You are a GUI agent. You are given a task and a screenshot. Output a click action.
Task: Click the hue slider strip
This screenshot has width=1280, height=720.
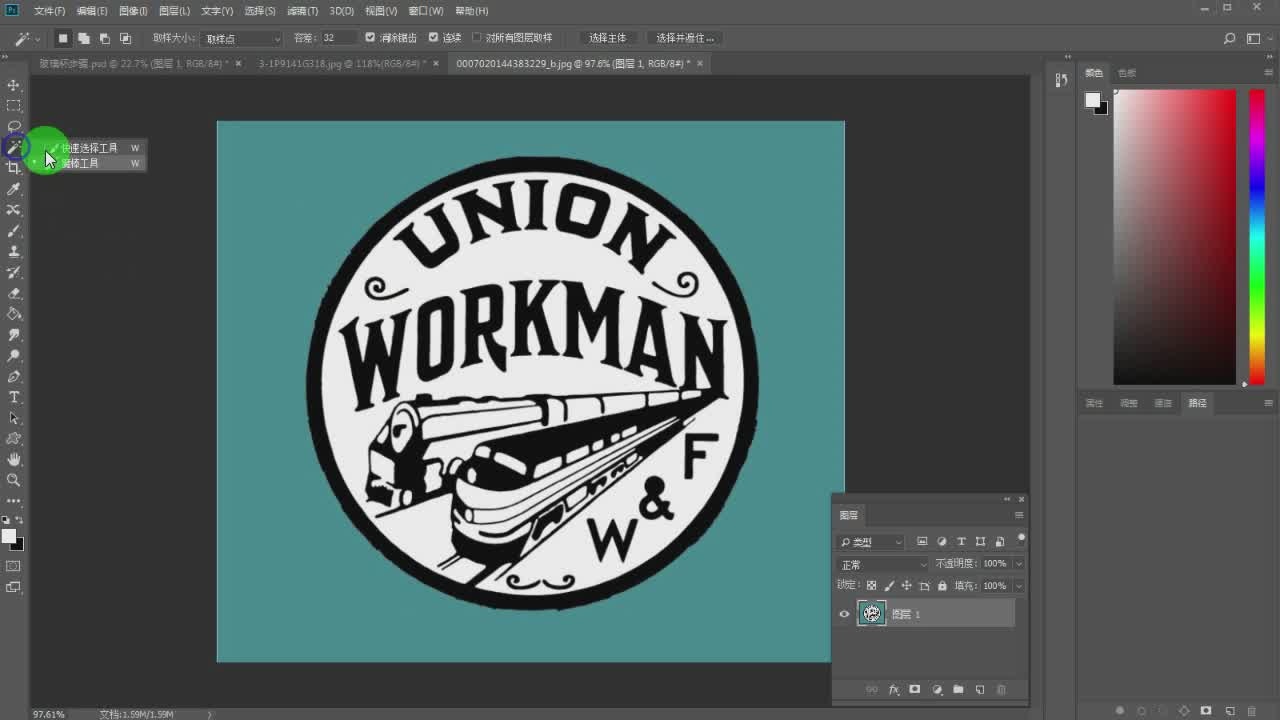click(x=1257, y=237)
